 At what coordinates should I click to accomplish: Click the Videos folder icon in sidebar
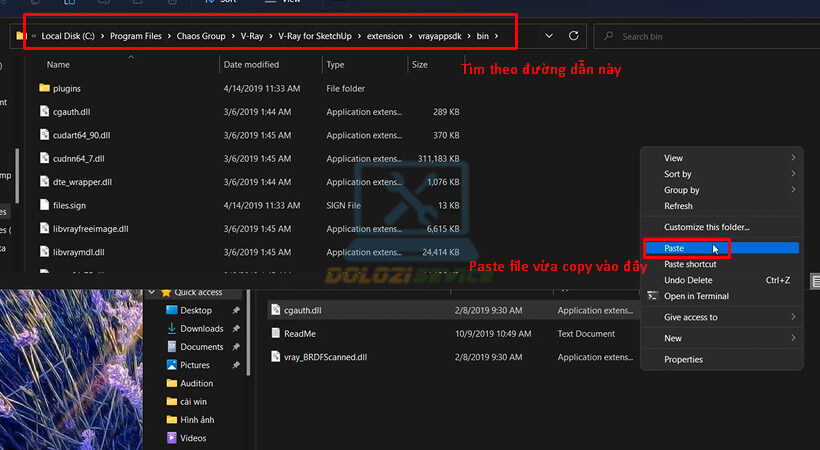click(172, 438)
